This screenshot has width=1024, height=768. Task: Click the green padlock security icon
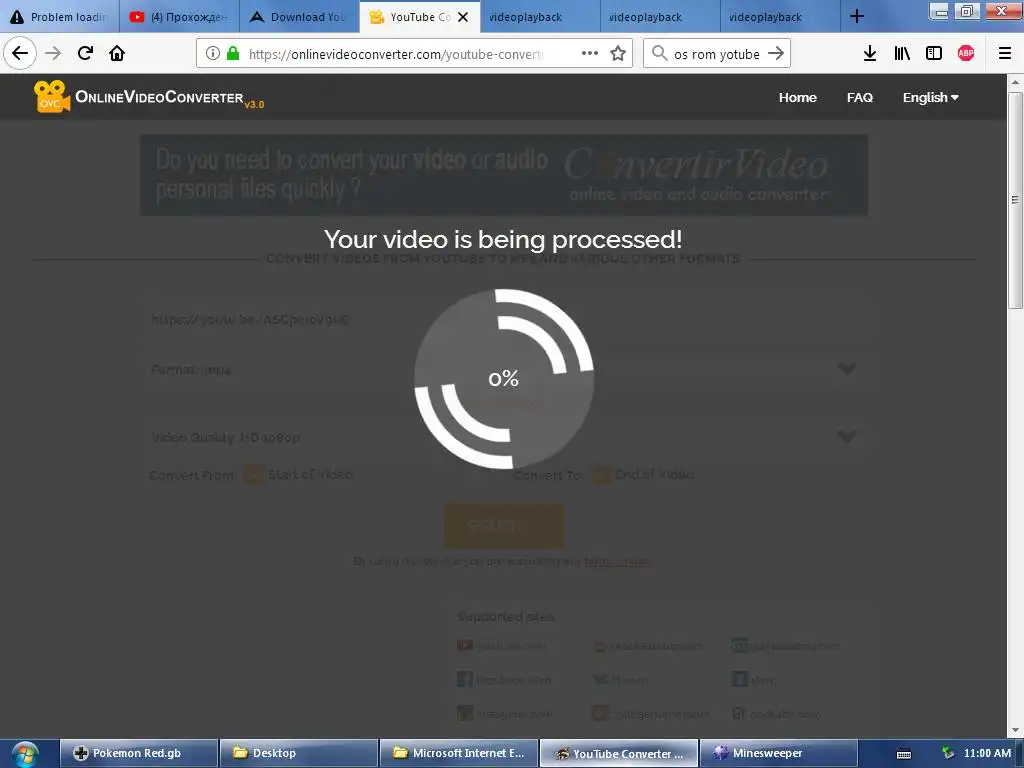coord(232,53)
